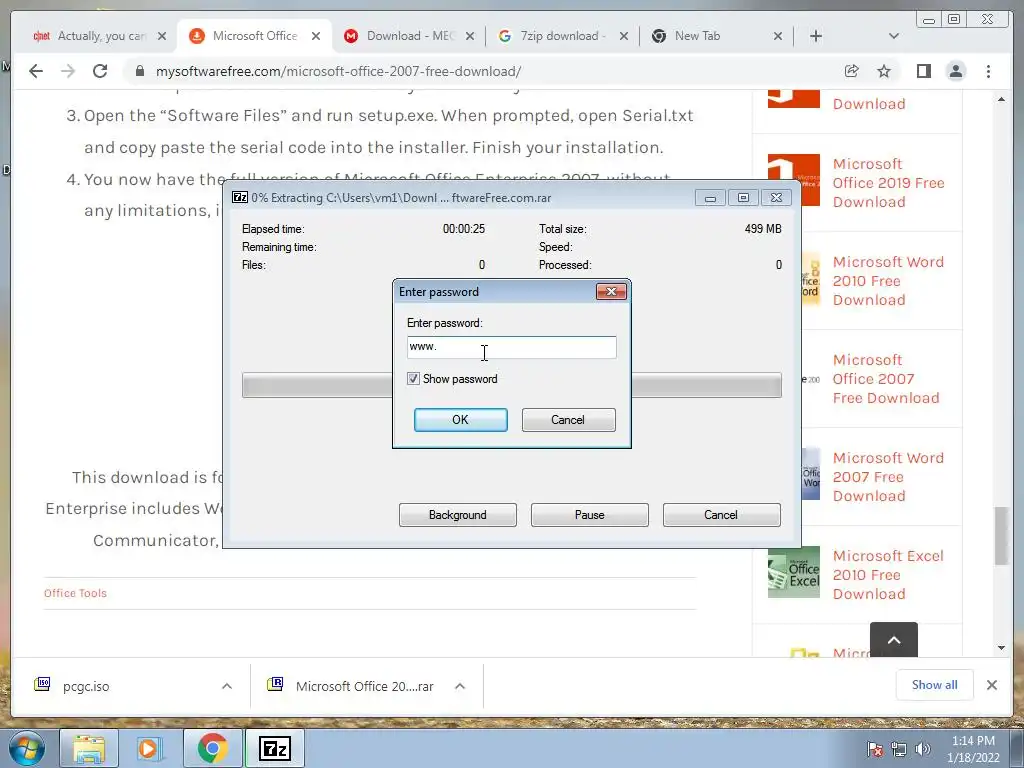Uncheck the Show password checkbox
The height and width of the screenshot is (768, 1024).
pyautogui.click(x=413, y=379)
